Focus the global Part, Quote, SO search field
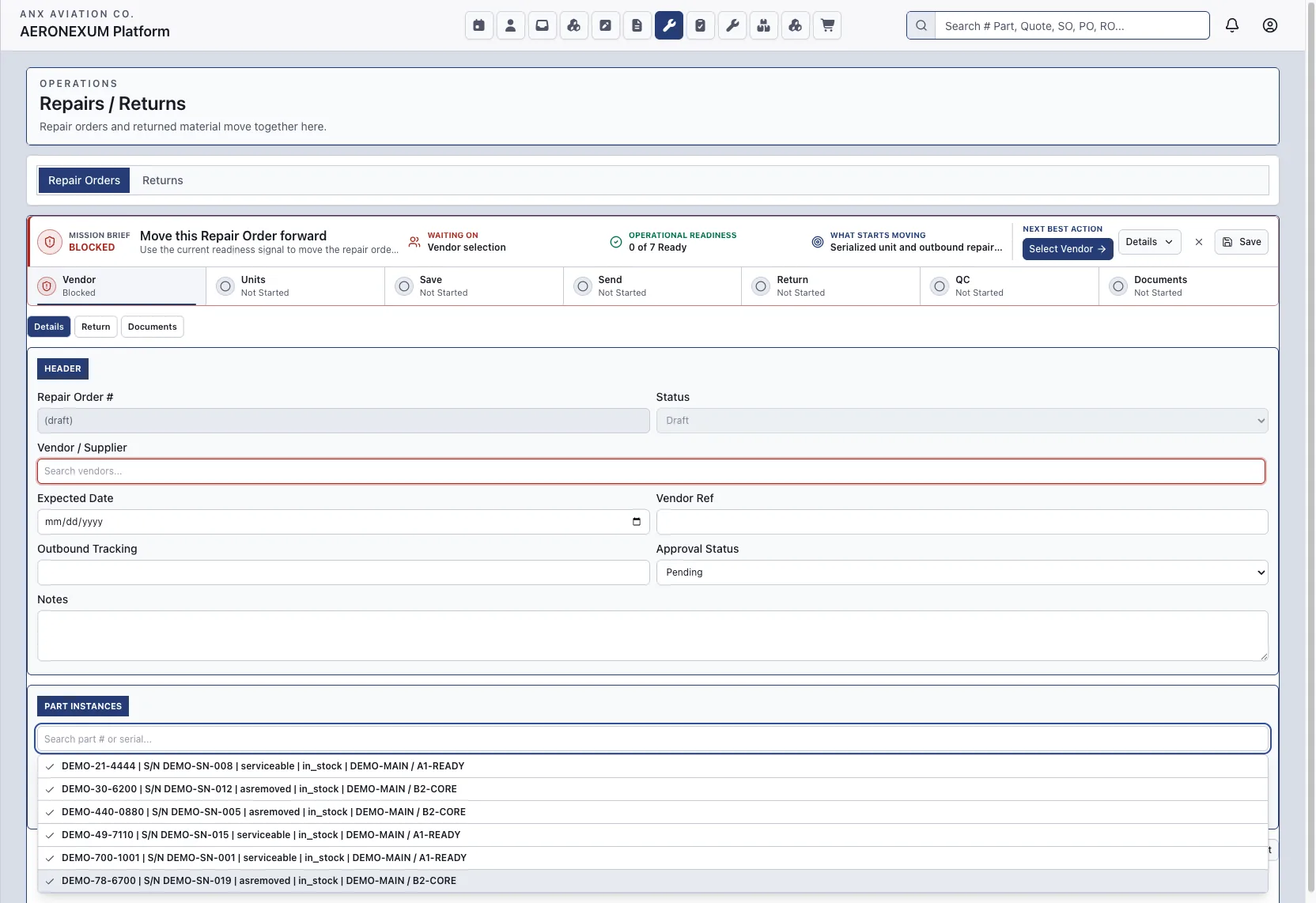The width and height of the screenshot is (1316, 903). (x=1072, y=25)
